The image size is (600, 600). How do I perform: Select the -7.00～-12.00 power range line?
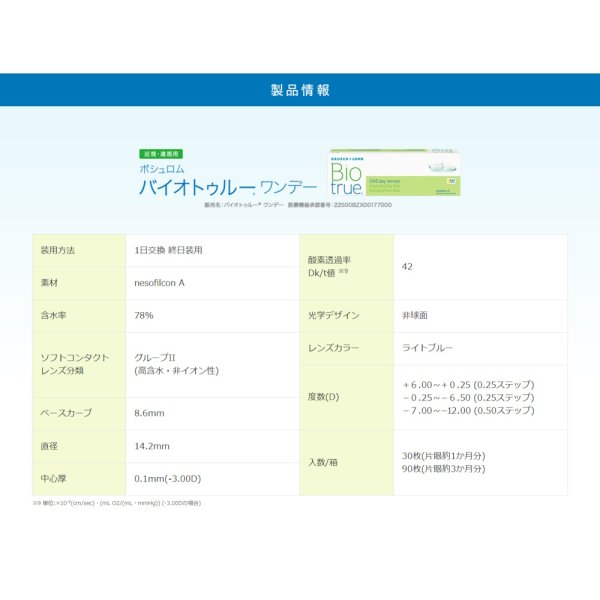coord(469,411)
